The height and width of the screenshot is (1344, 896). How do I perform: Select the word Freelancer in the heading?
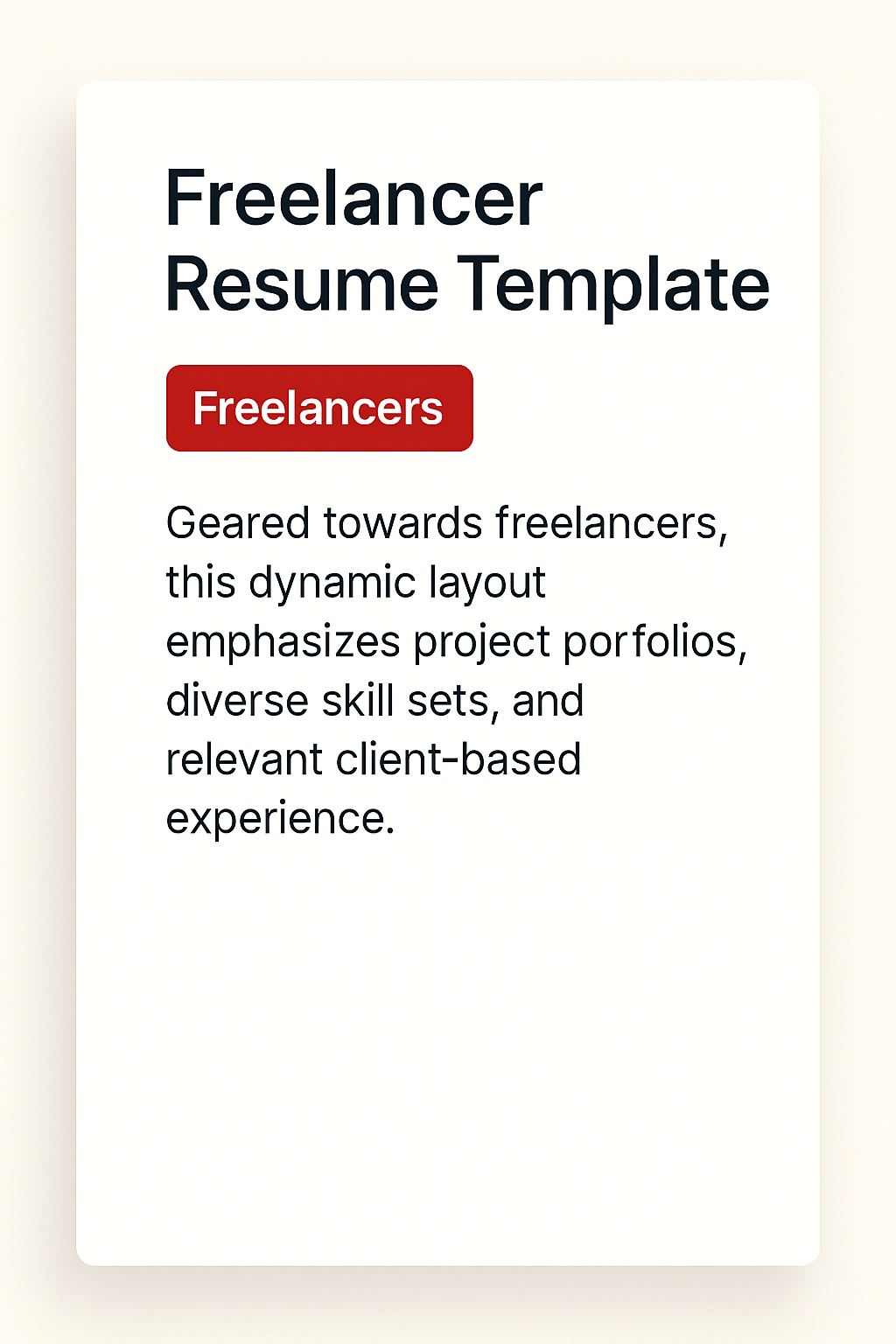(353, 199)
